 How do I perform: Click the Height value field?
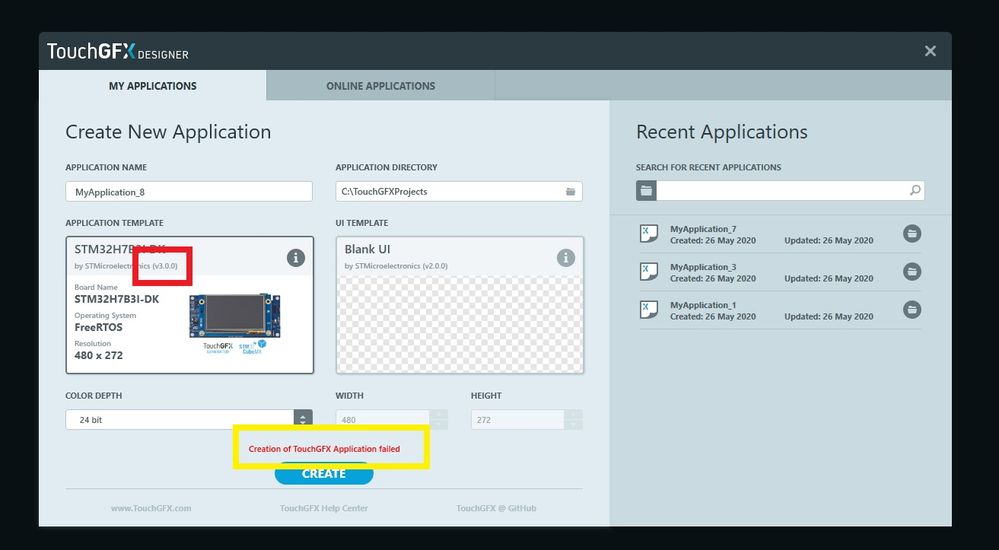coord(518,419)
